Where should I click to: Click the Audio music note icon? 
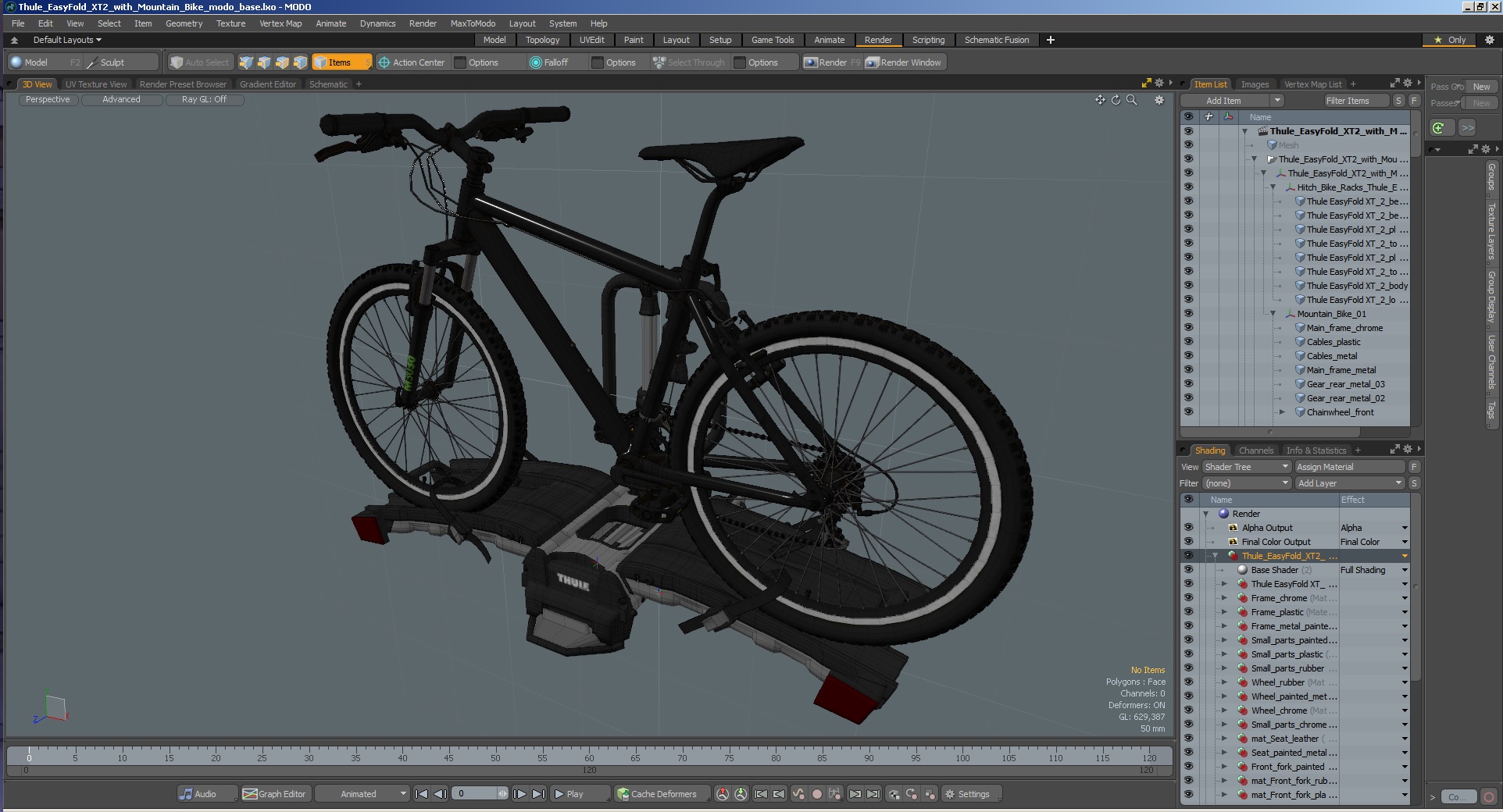click(x=186, y=794)
